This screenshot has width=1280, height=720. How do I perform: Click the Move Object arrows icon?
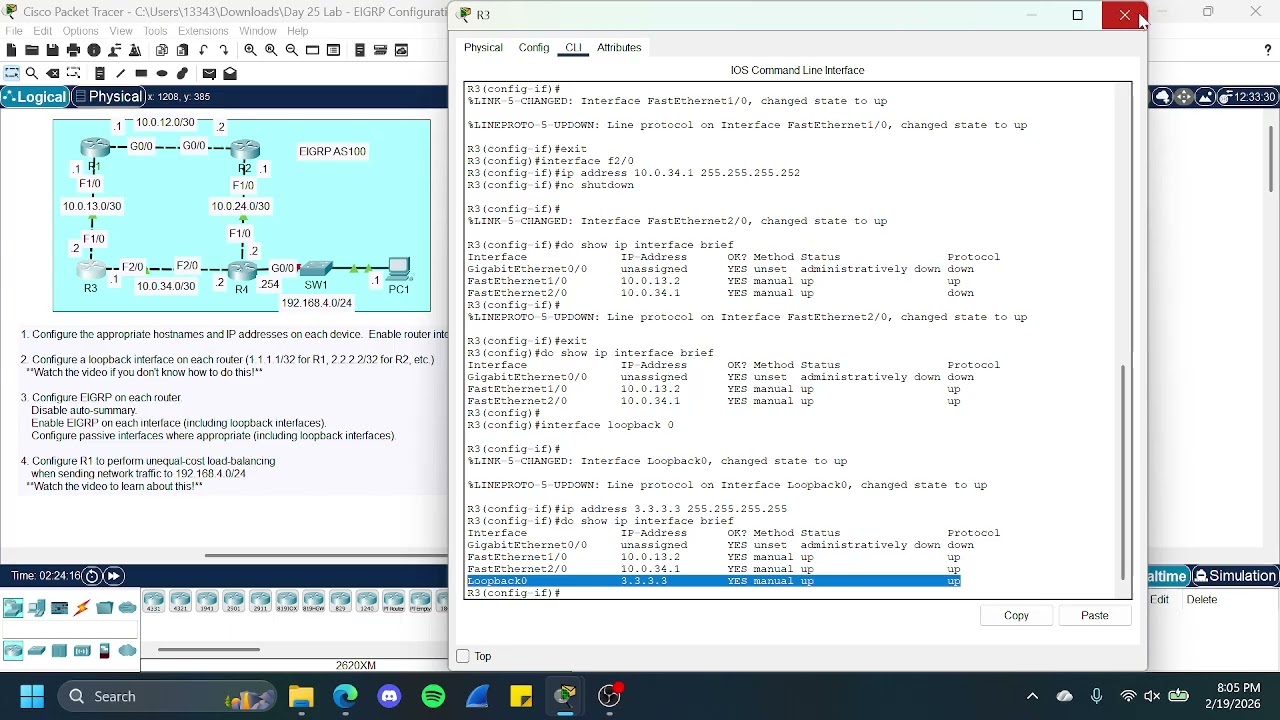(1184, 97)
